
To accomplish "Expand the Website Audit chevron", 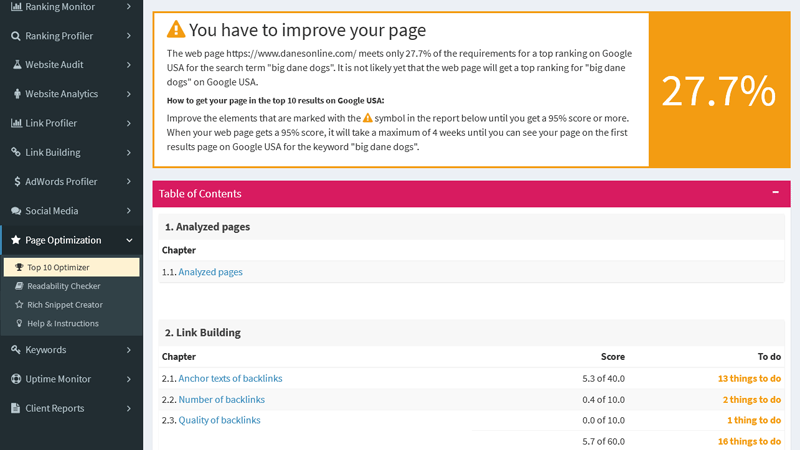I will coord(129,65).
